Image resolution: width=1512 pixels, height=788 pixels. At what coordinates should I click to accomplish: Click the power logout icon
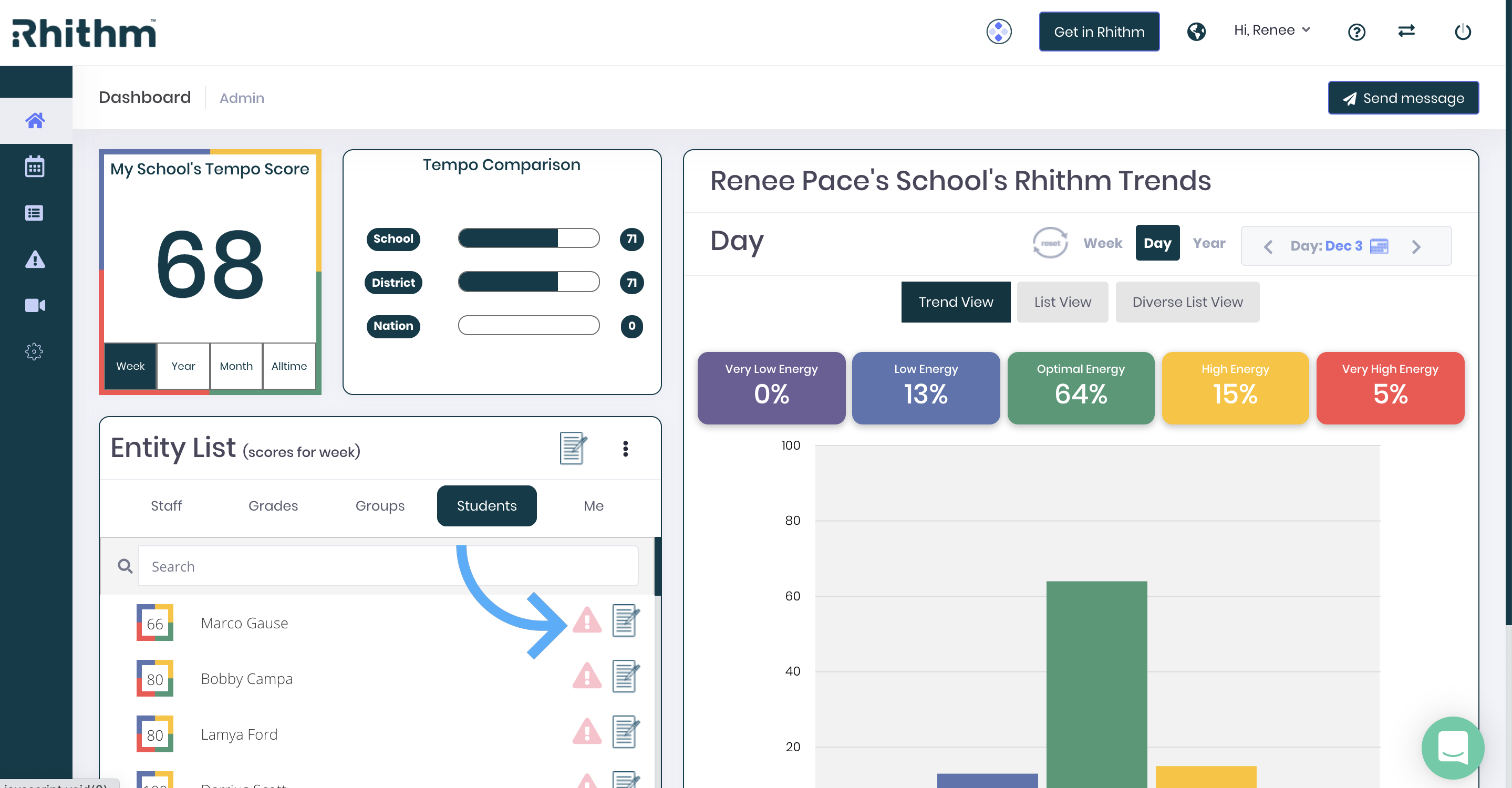click(x=1462, y=31)
